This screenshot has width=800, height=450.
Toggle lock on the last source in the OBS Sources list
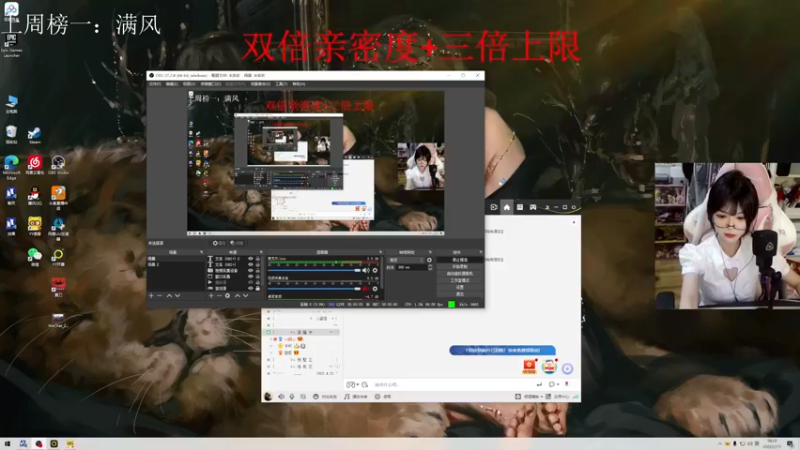click(x=258, y=288)
